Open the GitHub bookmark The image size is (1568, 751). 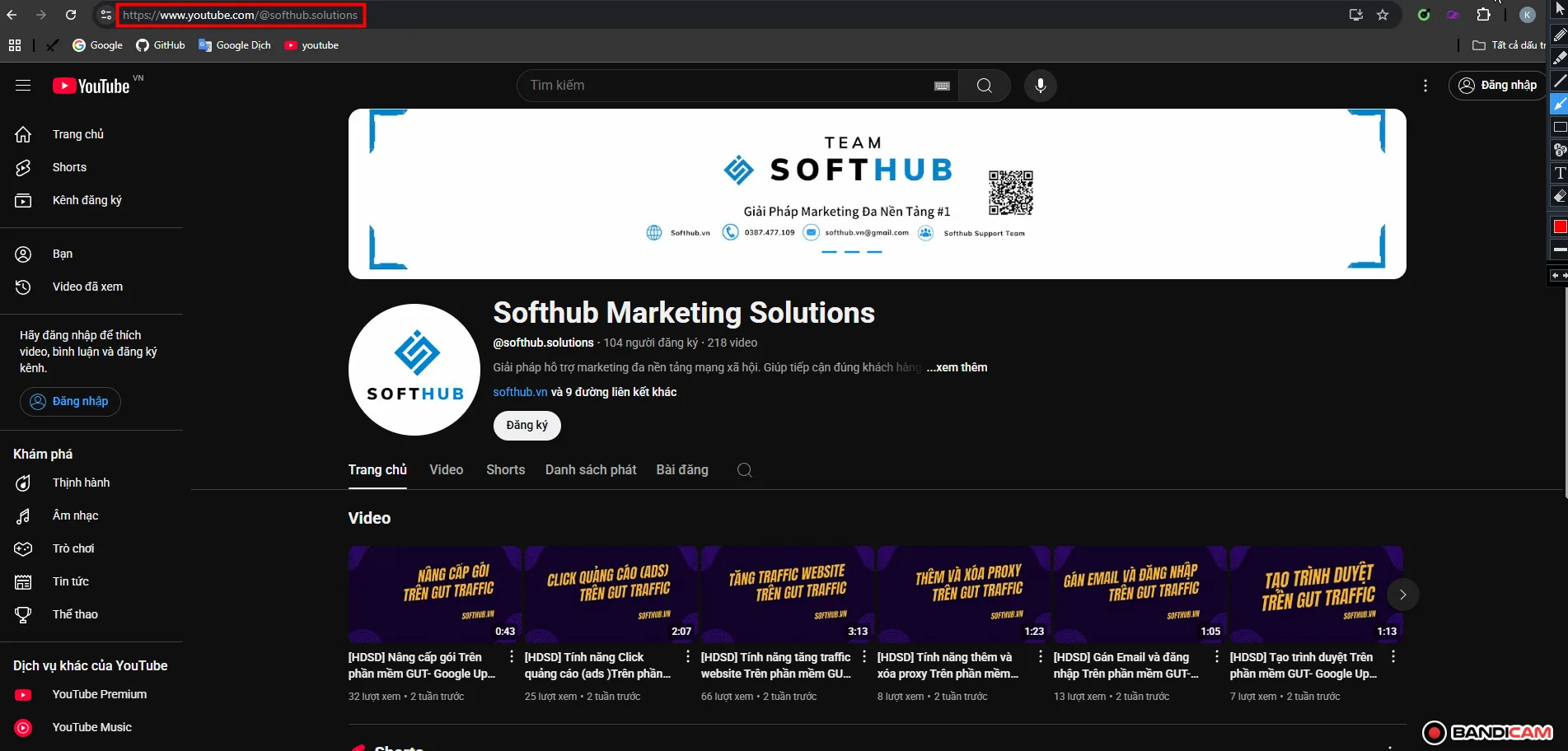[x=161, y=45]
